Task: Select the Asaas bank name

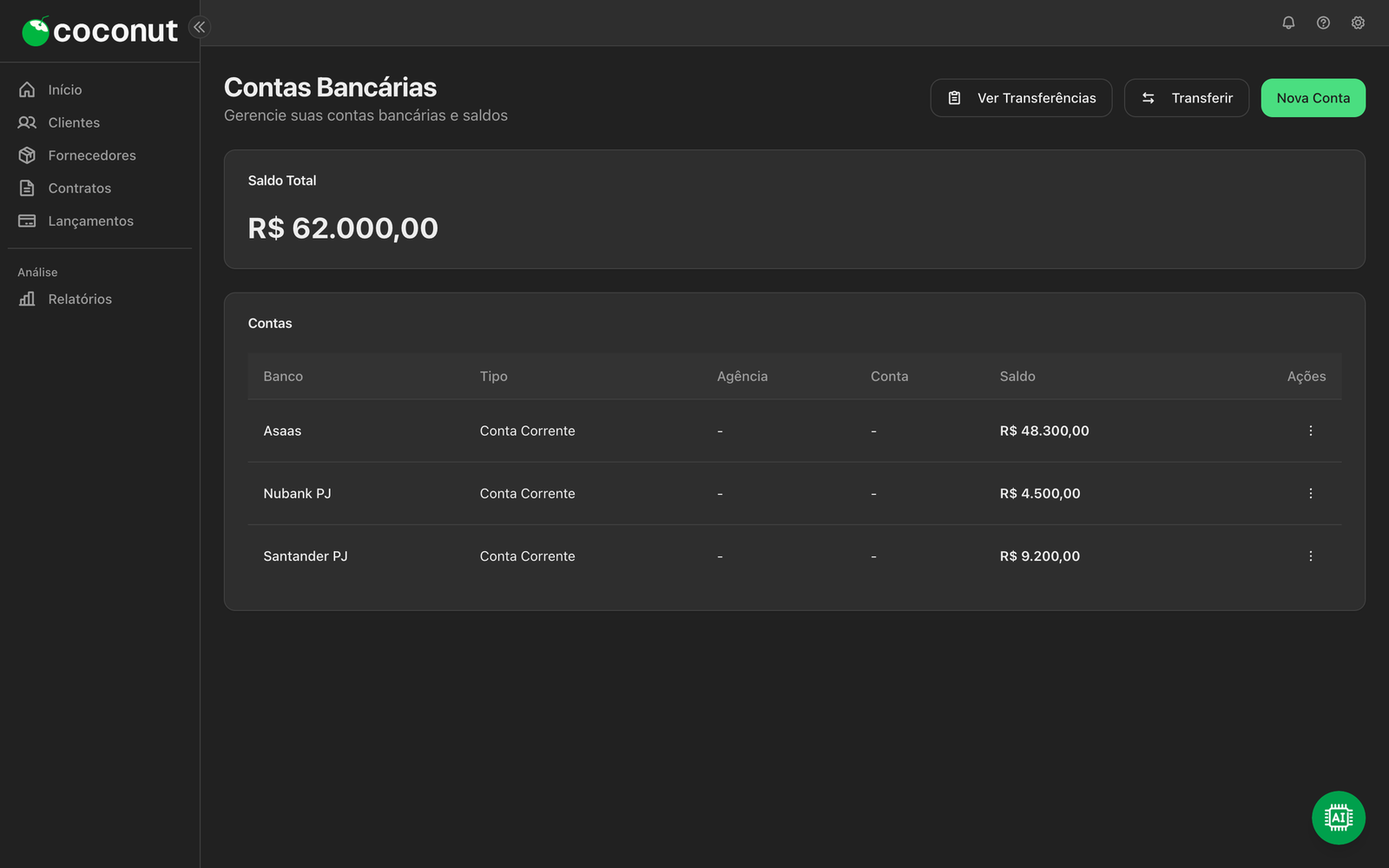Action: [282, 431]
